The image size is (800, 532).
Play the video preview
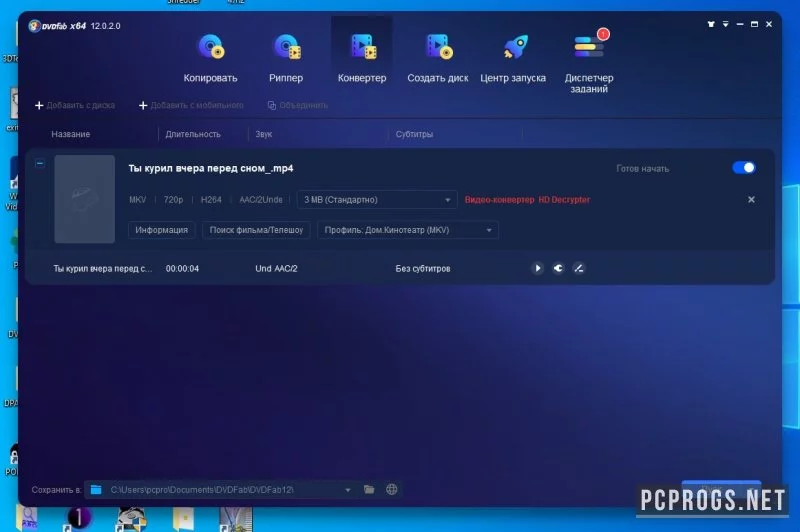537,268
